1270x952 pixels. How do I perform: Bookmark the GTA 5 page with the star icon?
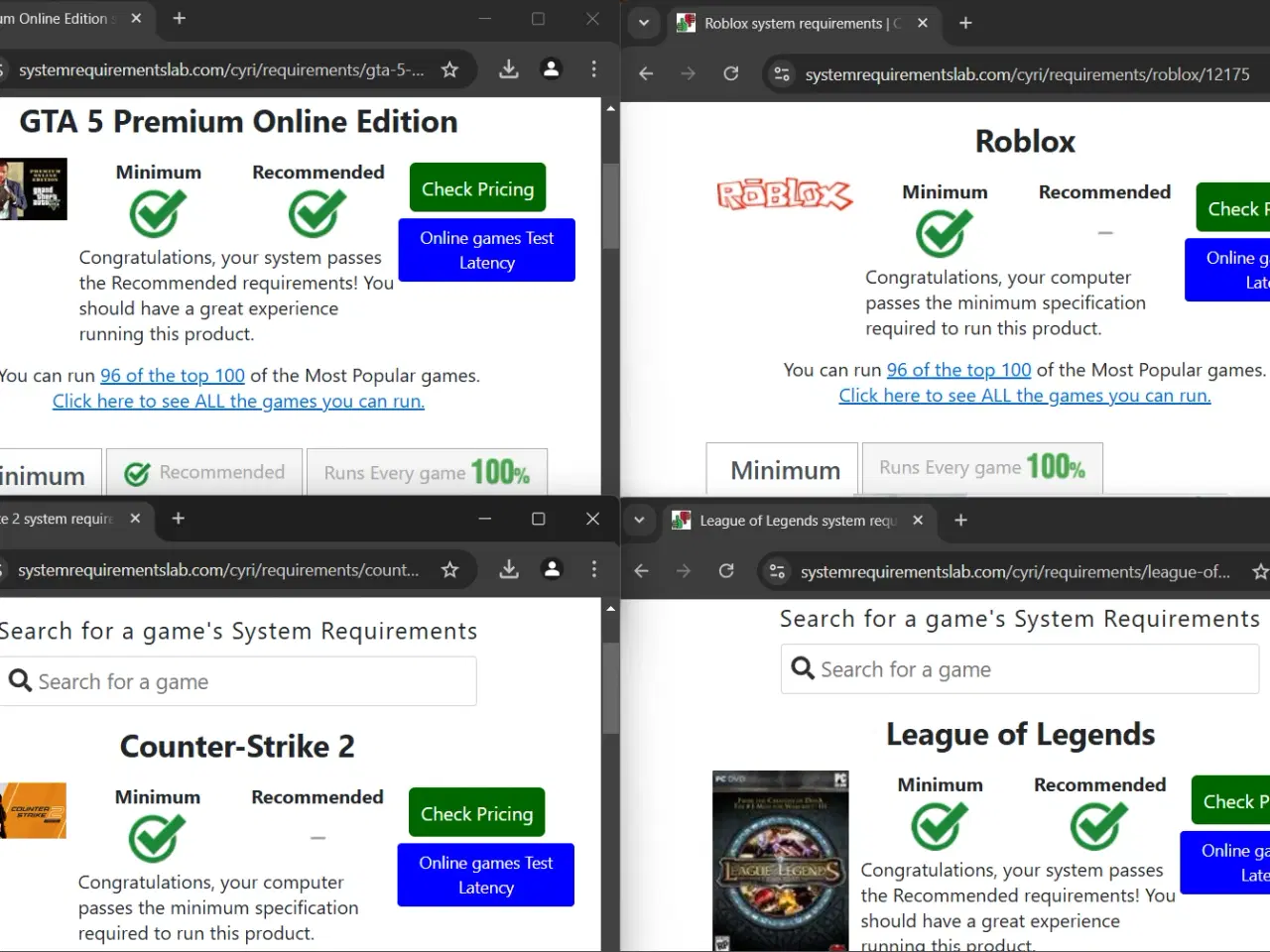tap(449, 69)
